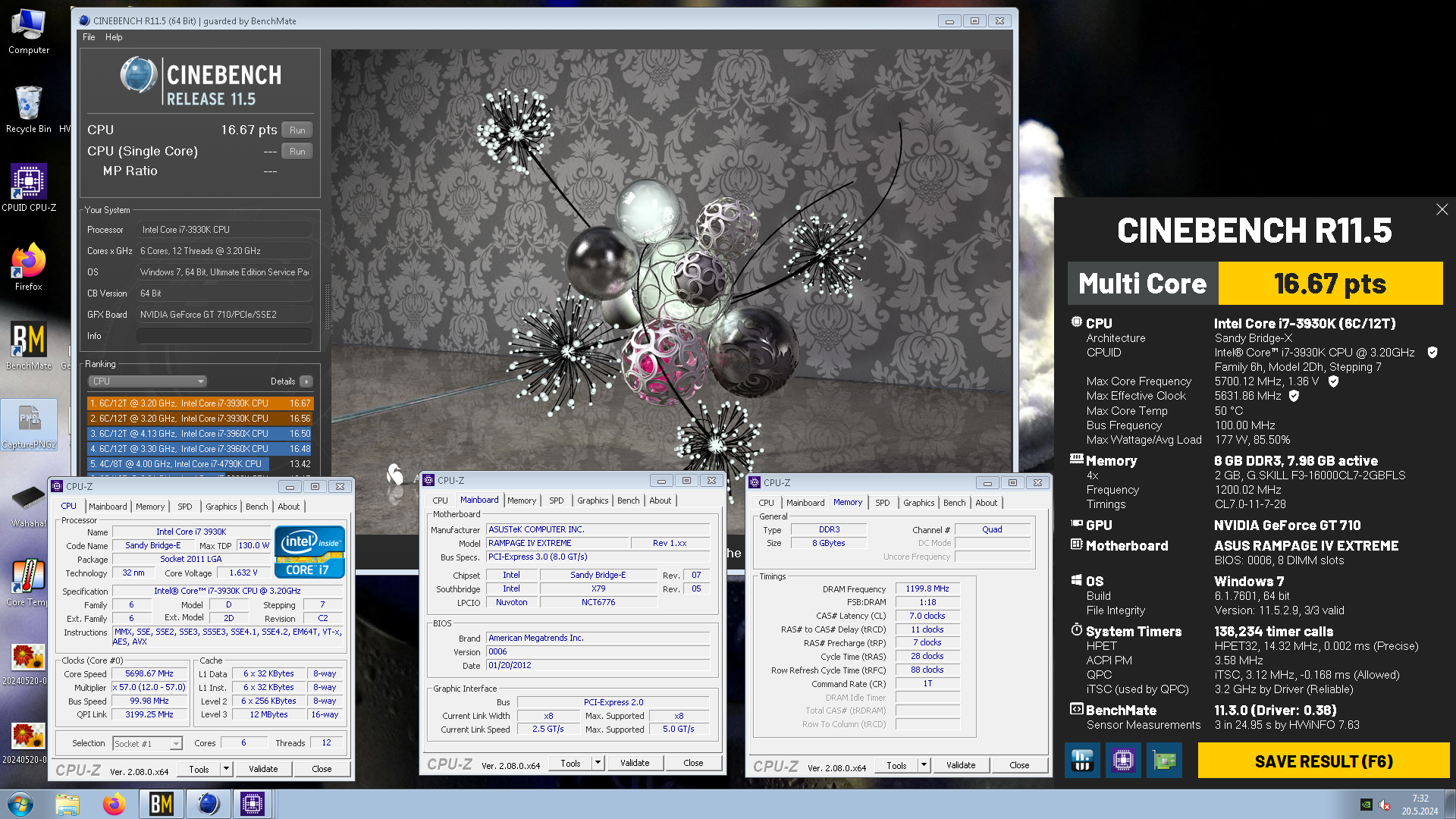Open Tools dropdown arrow in Mainboard window
Viewport: 1456px width, 819px height.
point(598,763)
